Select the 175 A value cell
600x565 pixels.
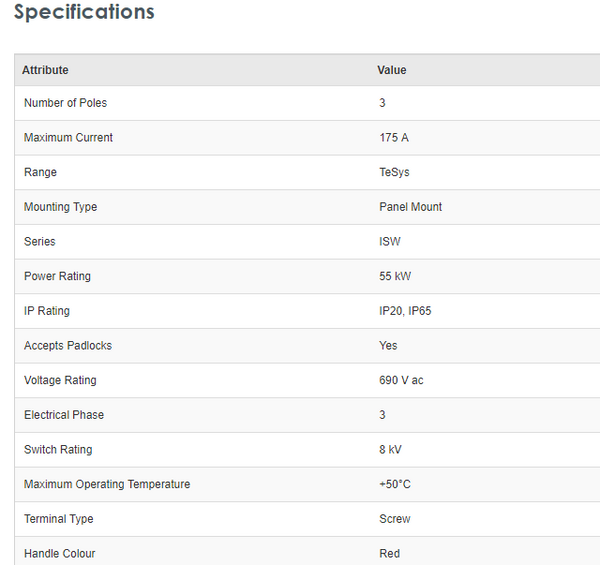(x=394, y=138)
